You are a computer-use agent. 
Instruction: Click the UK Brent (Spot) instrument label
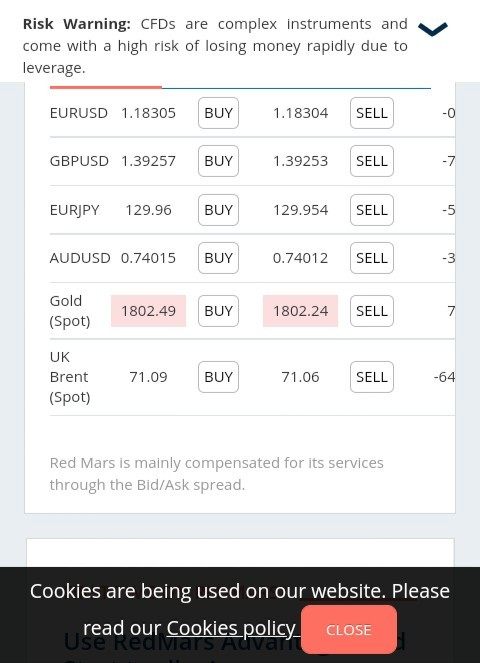pos(70,377)
